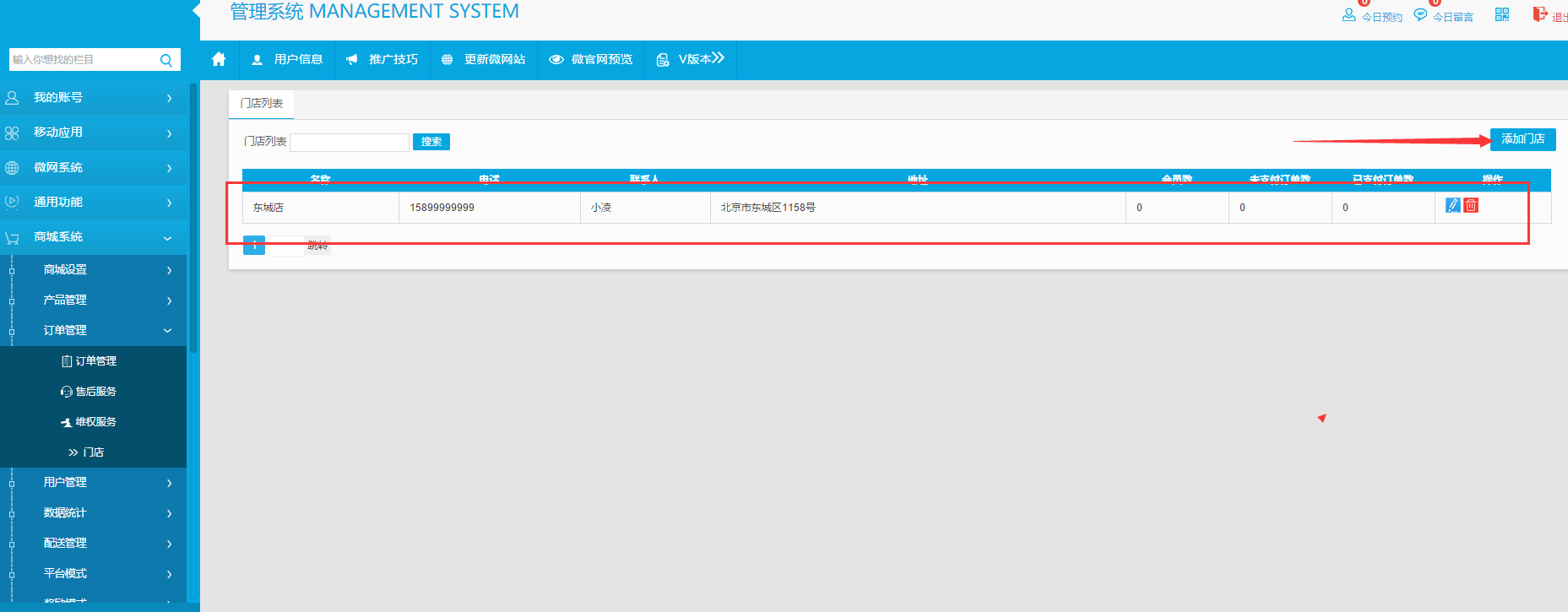This screenshot has height=612, width=1568.
Task: Select 门店 item in sidebar
Action: (93, 452)
